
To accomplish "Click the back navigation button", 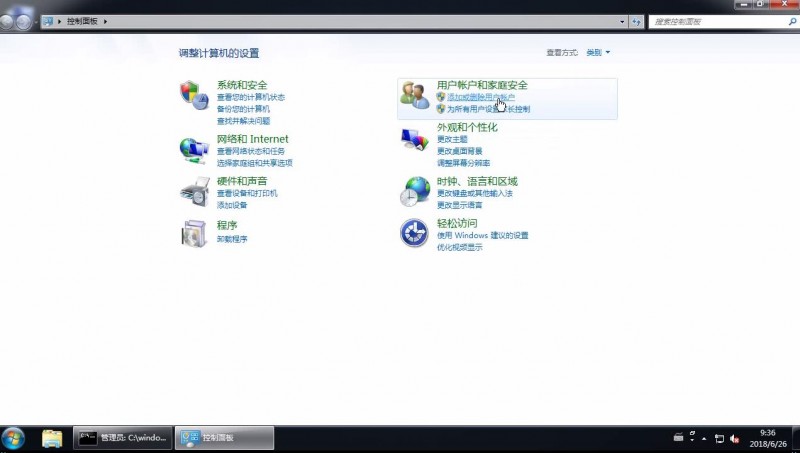I will 6,21.
